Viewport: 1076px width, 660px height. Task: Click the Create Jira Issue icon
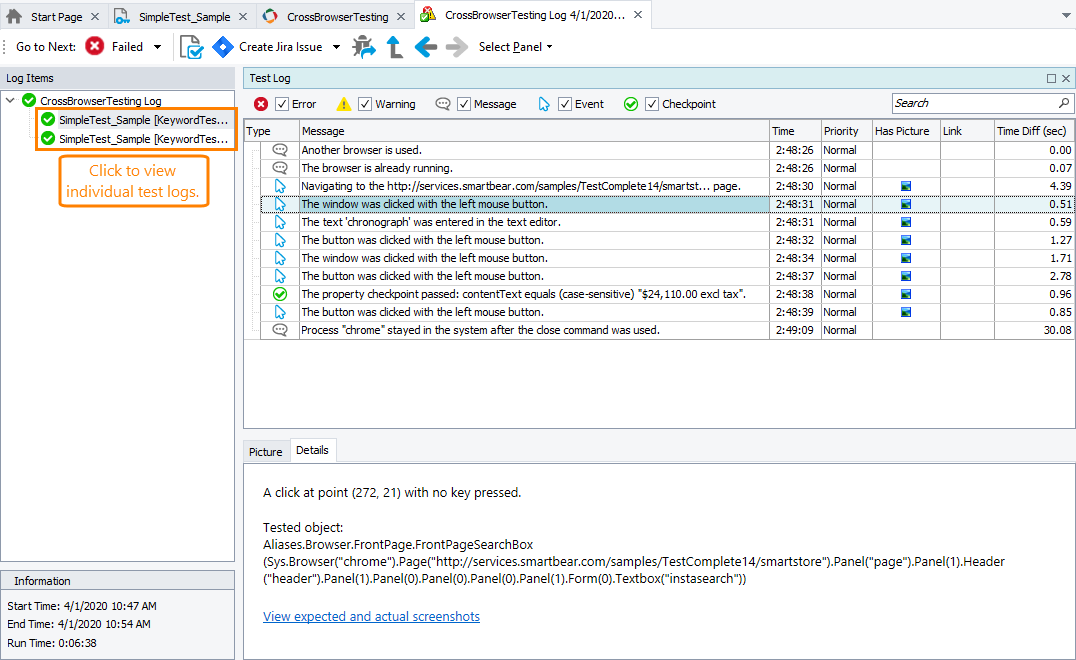click(223, 47)
